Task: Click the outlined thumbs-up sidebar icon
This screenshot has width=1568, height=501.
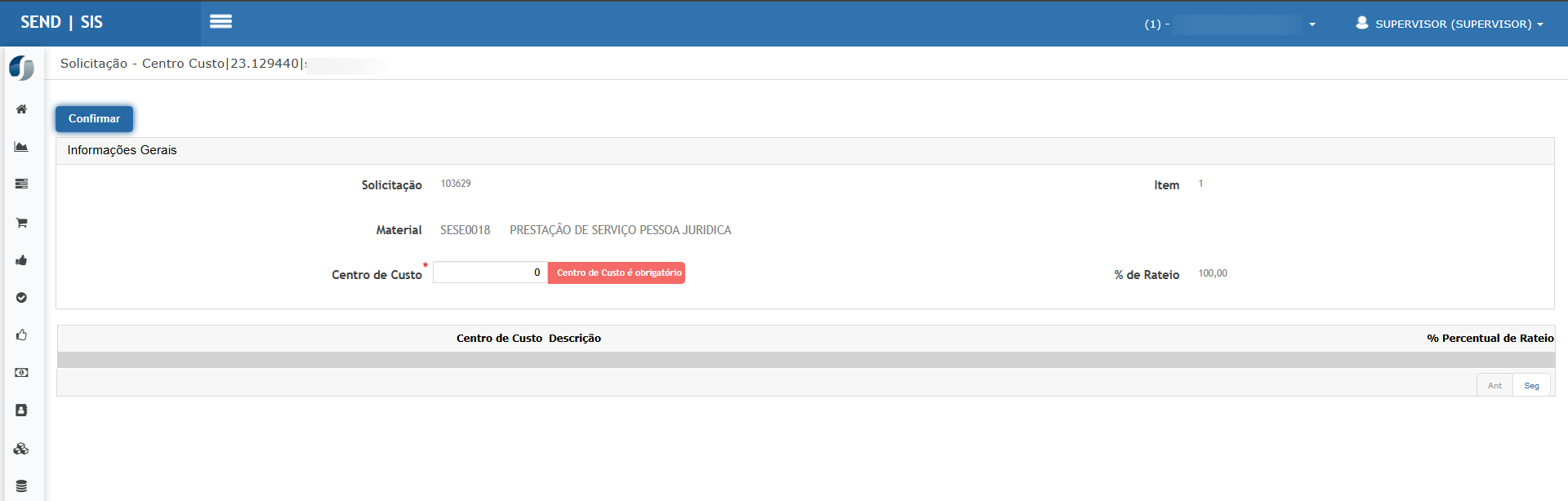Action: tap(21, 335)
